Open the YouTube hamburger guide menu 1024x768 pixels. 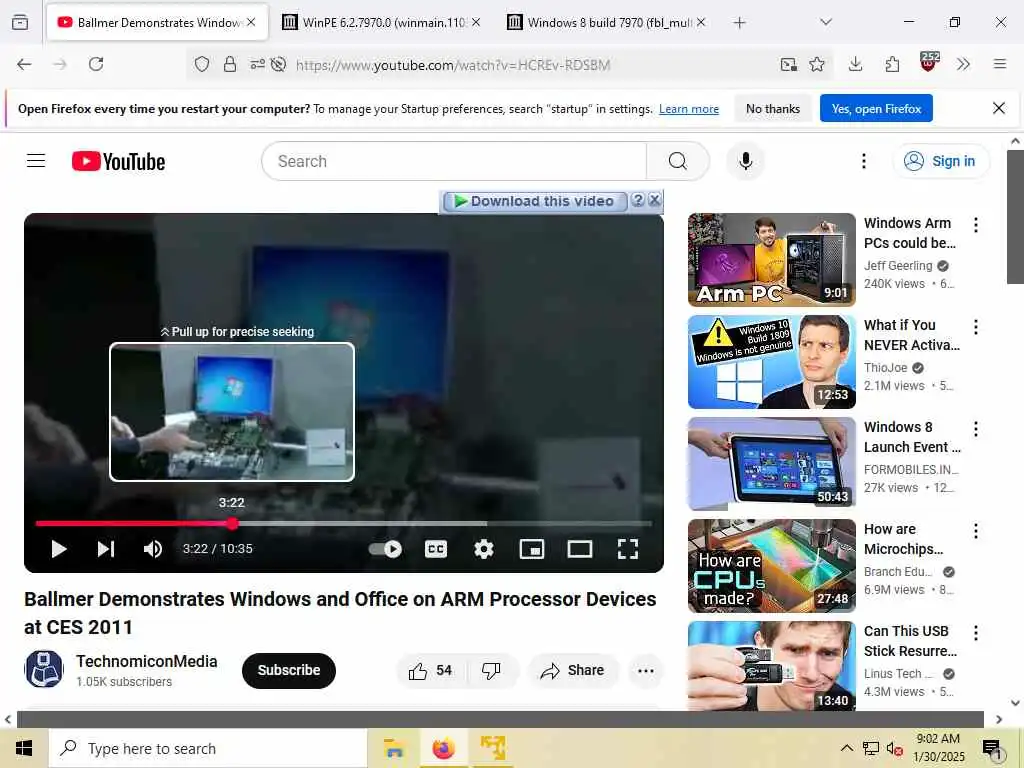36,161
